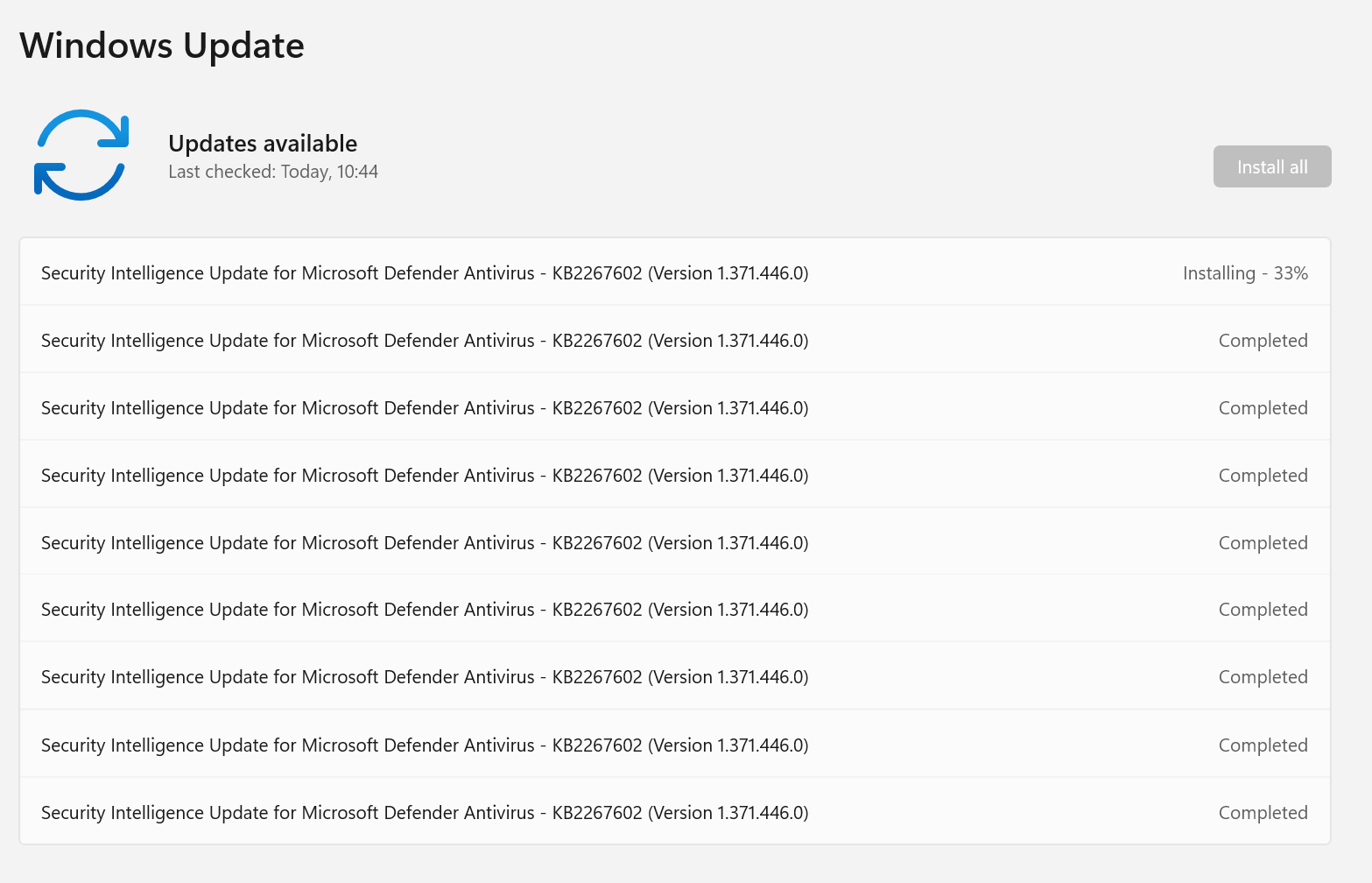
Task: Click the last Completed status label
Action: (x=1263, y=813)
